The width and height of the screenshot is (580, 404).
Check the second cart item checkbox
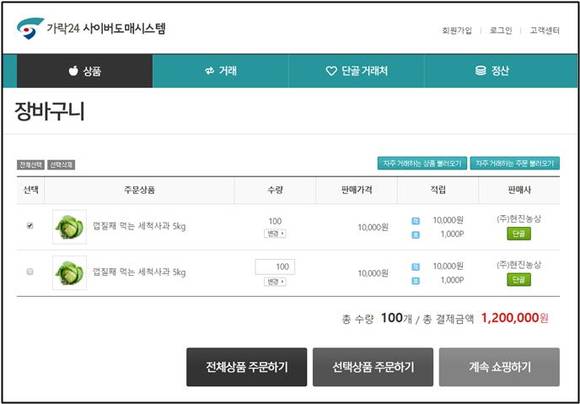(30, 272)
